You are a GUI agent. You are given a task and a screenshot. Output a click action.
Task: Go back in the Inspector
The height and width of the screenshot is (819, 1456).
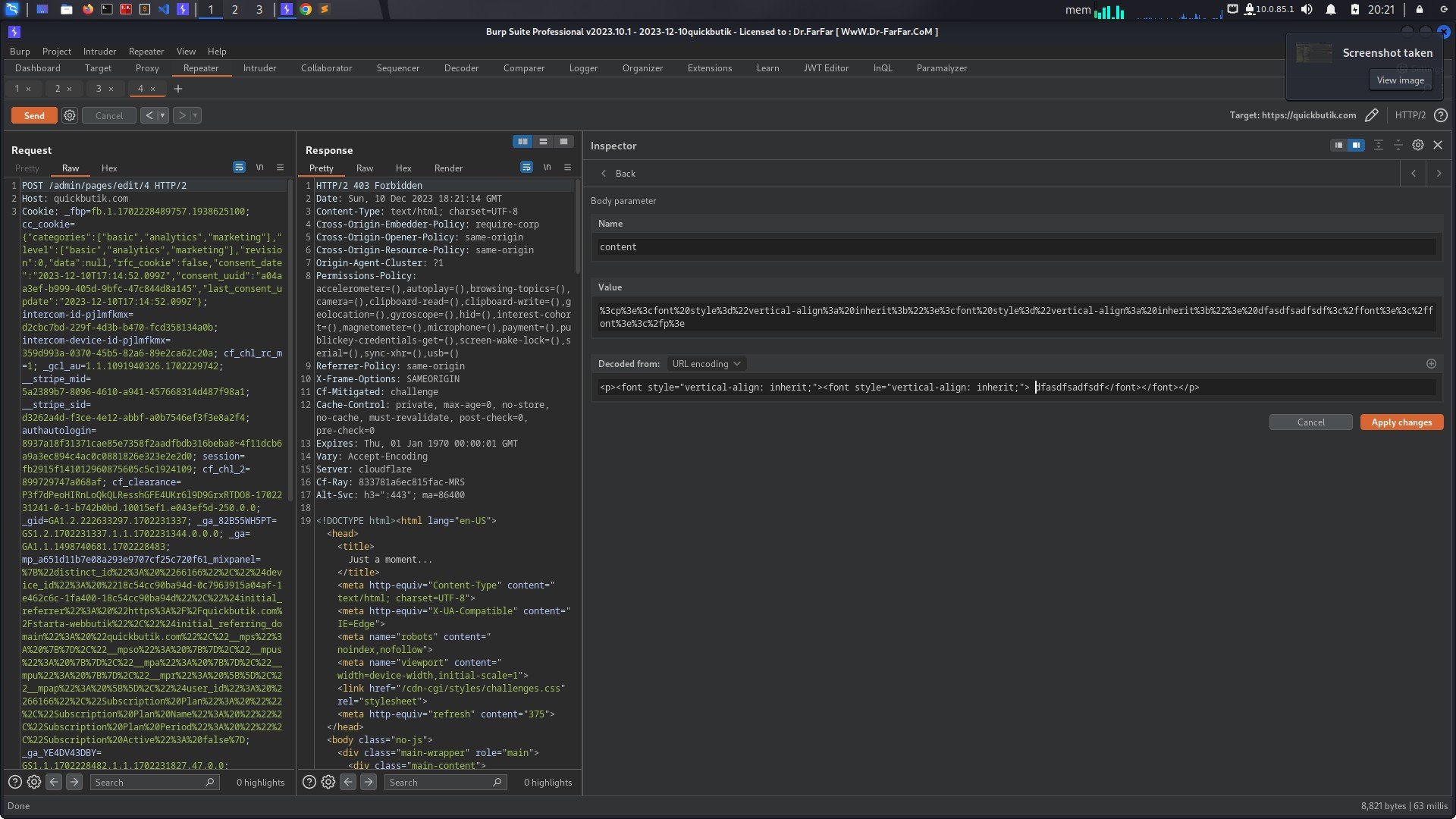click(x=618, y=174)
